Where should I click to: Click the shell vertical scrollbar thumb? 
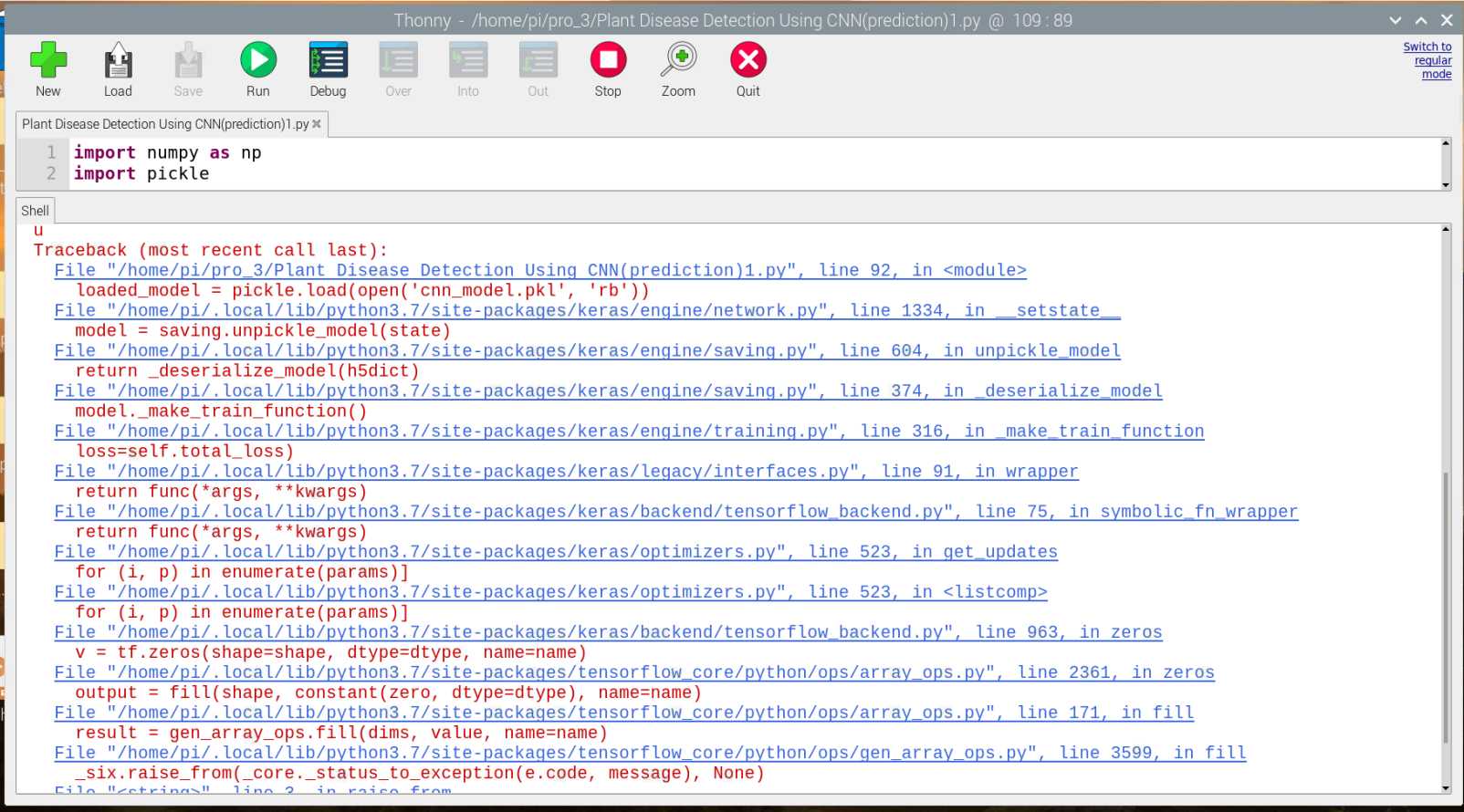pos(1446,607)
